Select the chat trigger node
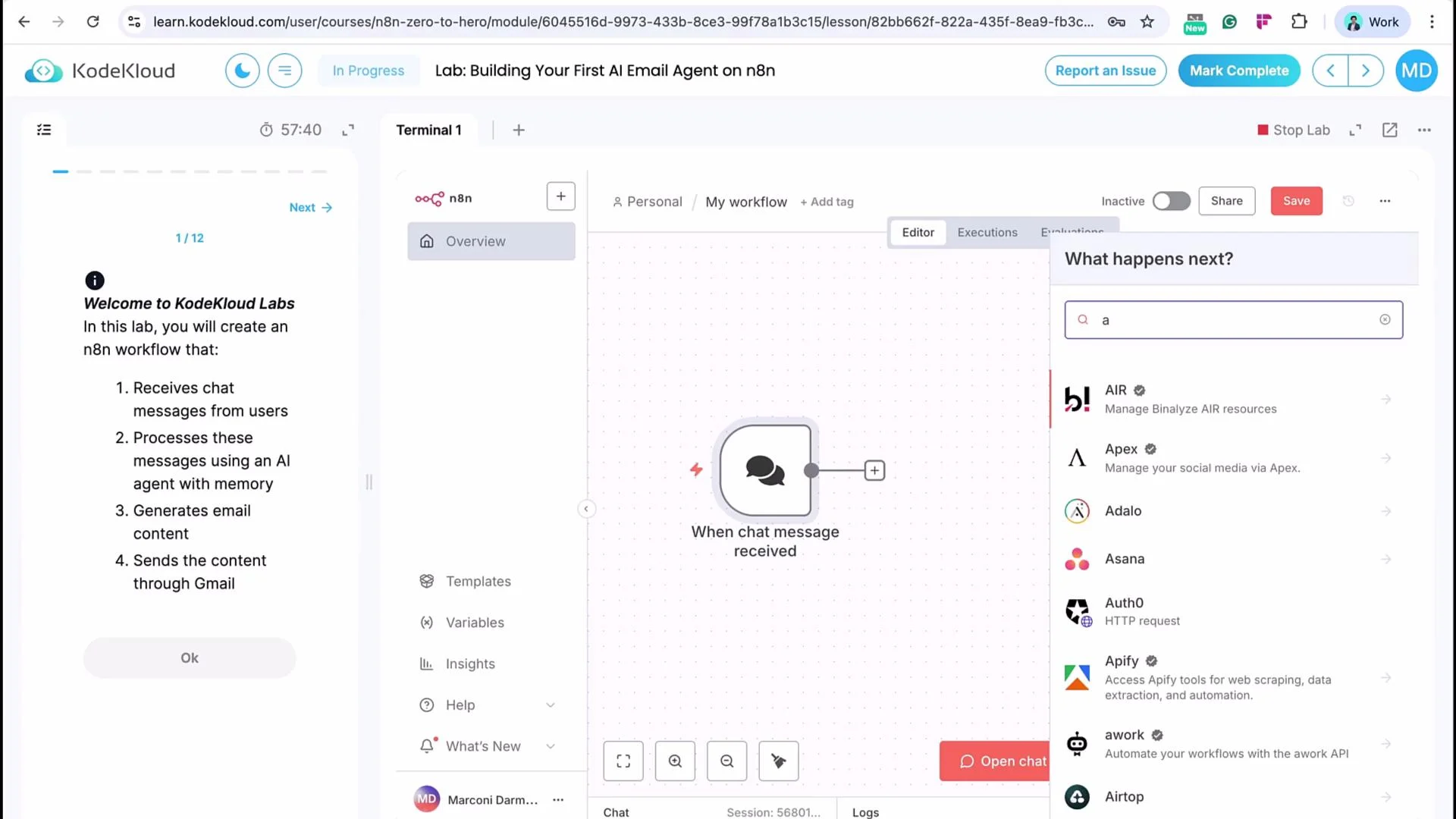The image size is (1456, 819). [765, 470]
